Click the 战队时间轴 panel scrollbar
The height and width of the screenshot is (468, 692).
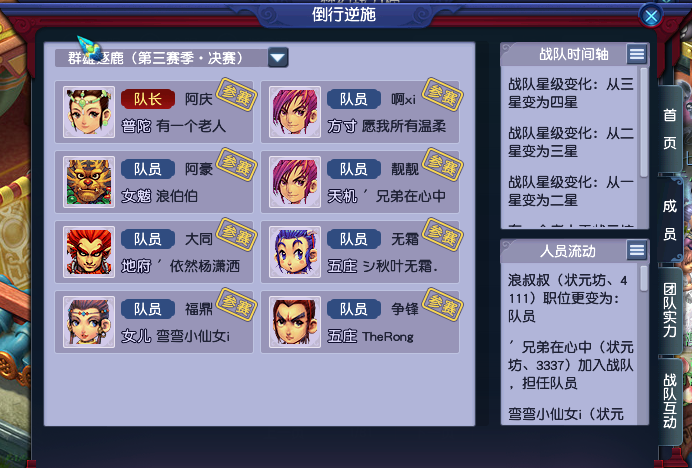pyautogui.click(x=643, y=123)
